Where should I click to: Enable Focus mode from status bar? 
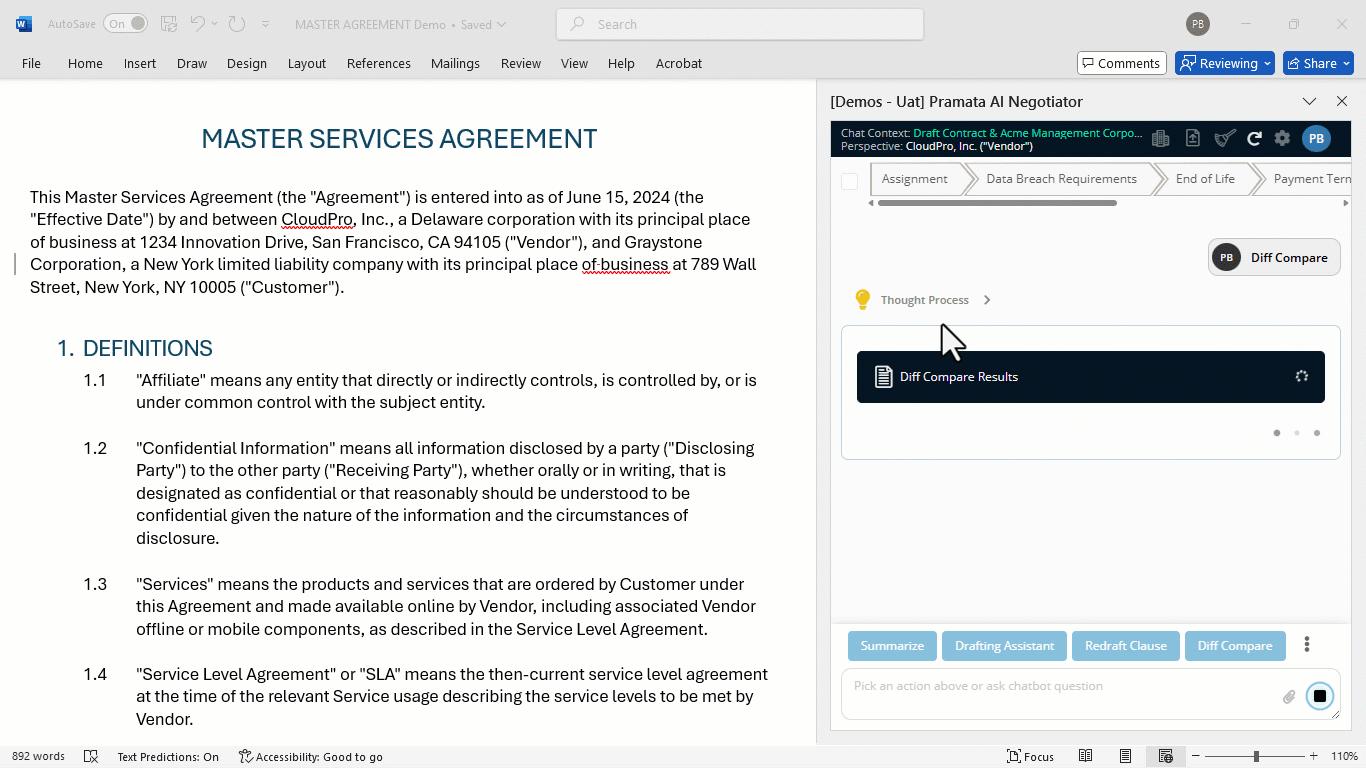(x=1030, y=757)
